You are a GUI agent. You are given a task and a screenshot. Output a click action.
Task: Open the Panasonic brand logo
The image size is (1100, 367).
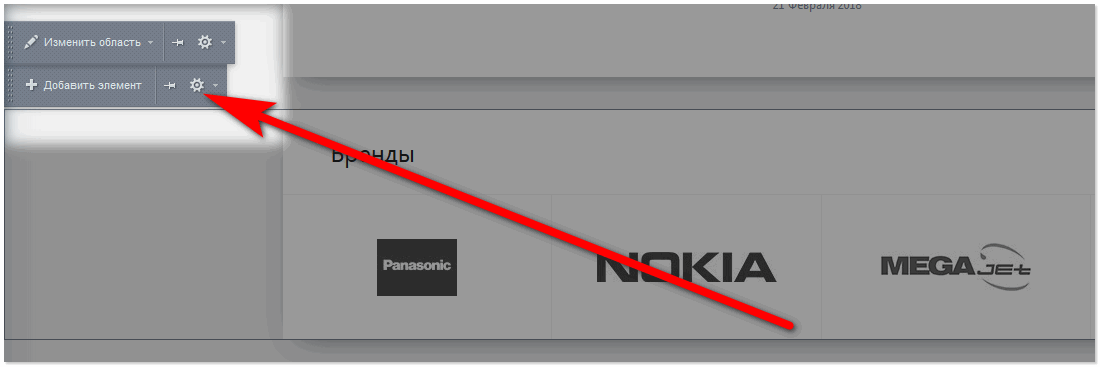pos(417,267)
